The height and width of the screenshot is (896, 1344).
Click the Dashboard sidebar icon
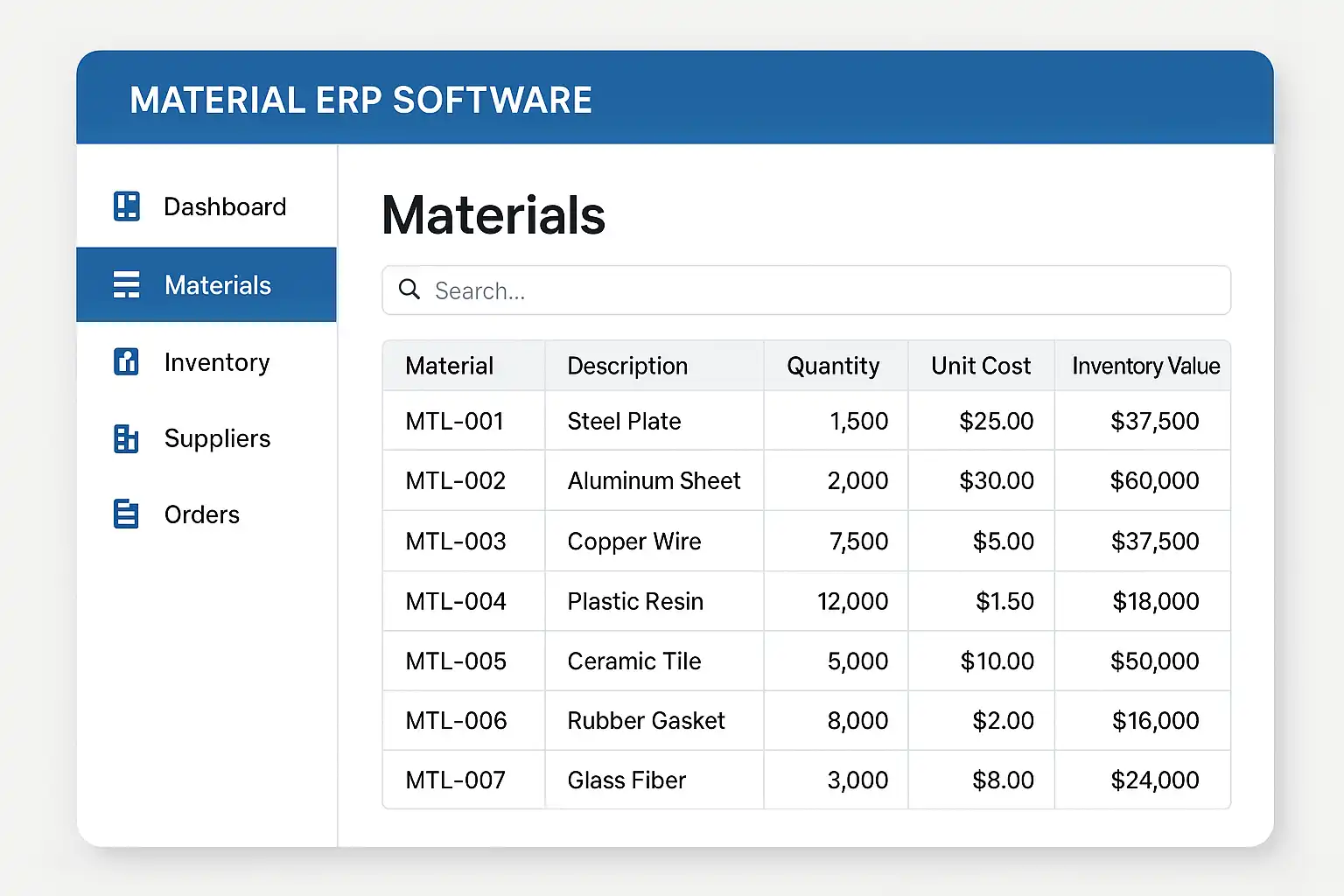(x=127, y=206)
